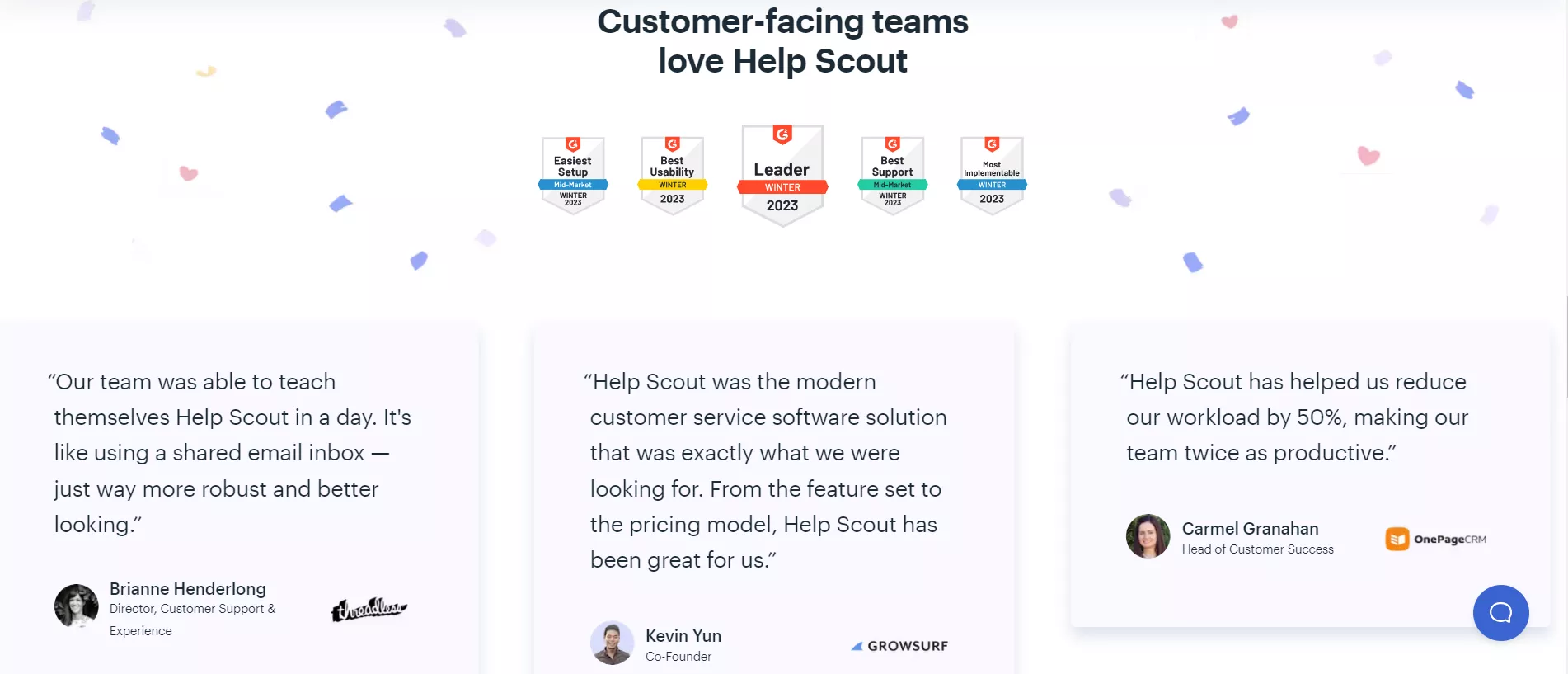This screenshot has height=674, width=1568.
Task: Click the "Head of Customer Success" title
Action: (1257, 549)
